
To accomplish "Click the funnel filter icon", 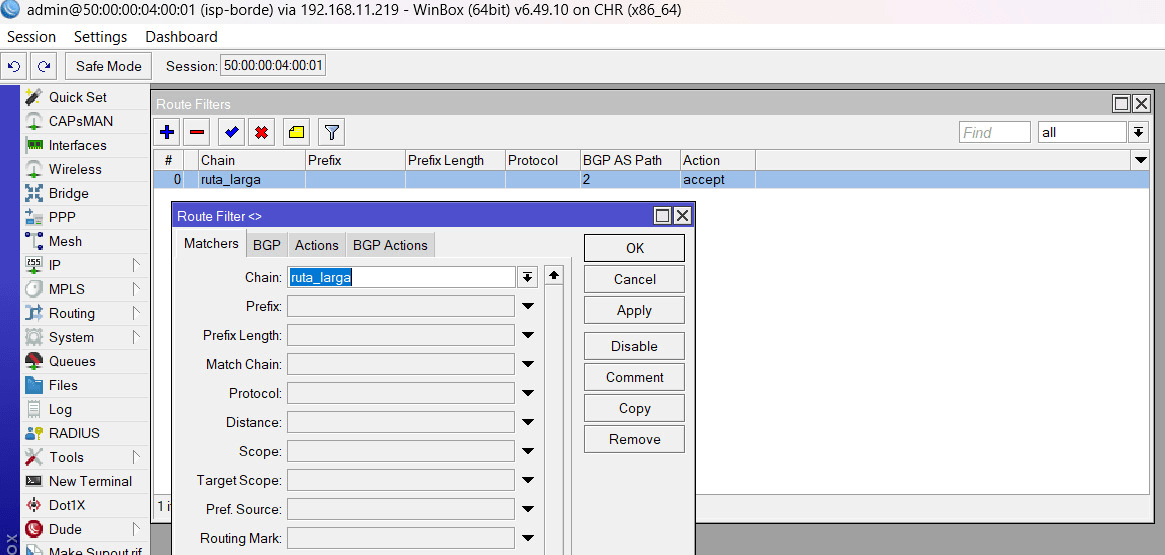I will [x=331, y=133].
